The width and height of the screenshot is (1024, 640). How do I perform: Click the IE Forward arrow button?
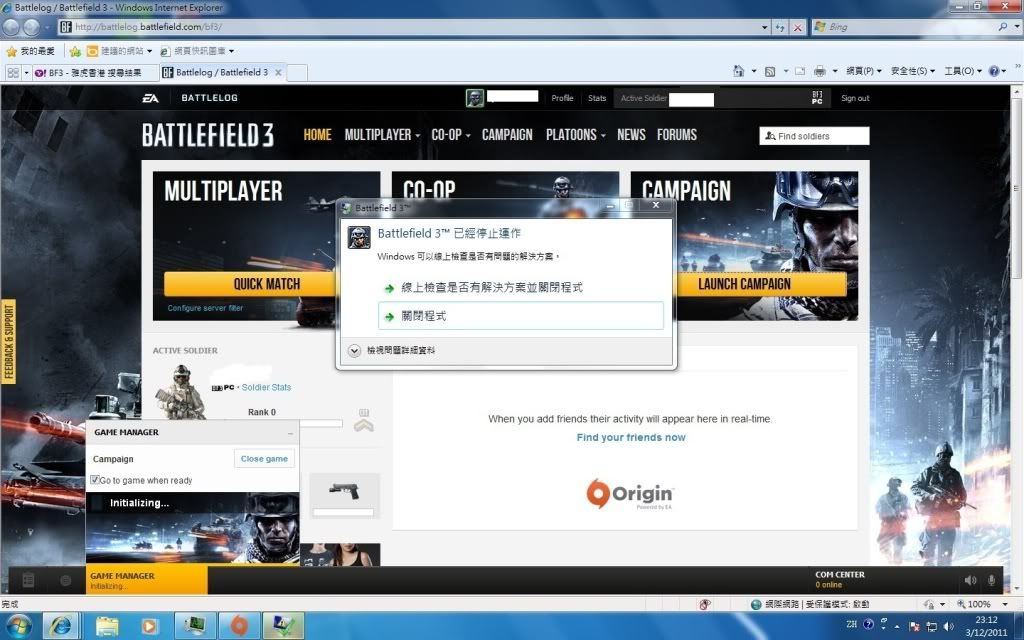pos(31,27)
